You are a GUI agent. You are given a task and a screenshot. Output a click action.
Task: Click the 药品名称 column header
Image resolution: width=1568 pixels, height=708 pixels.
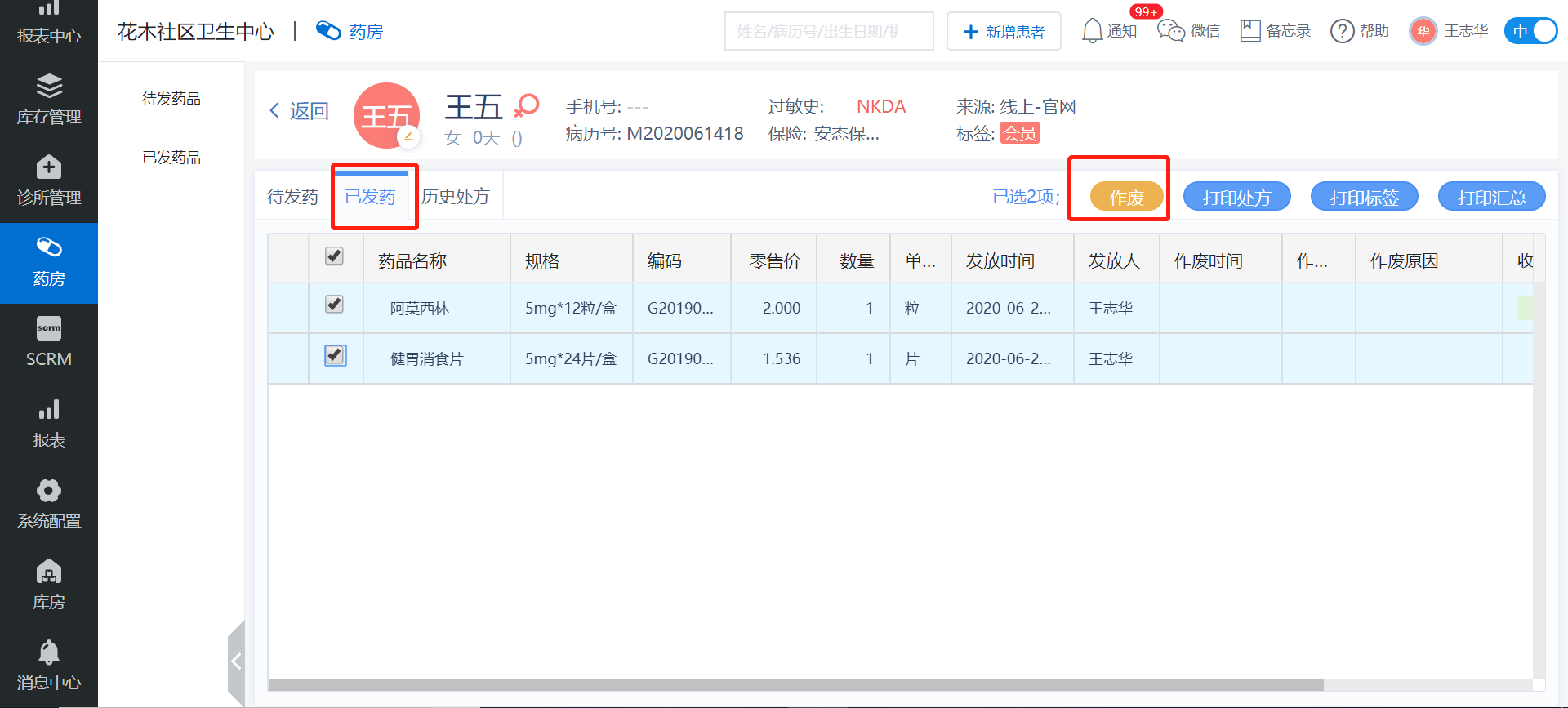(x=437, y=260)
